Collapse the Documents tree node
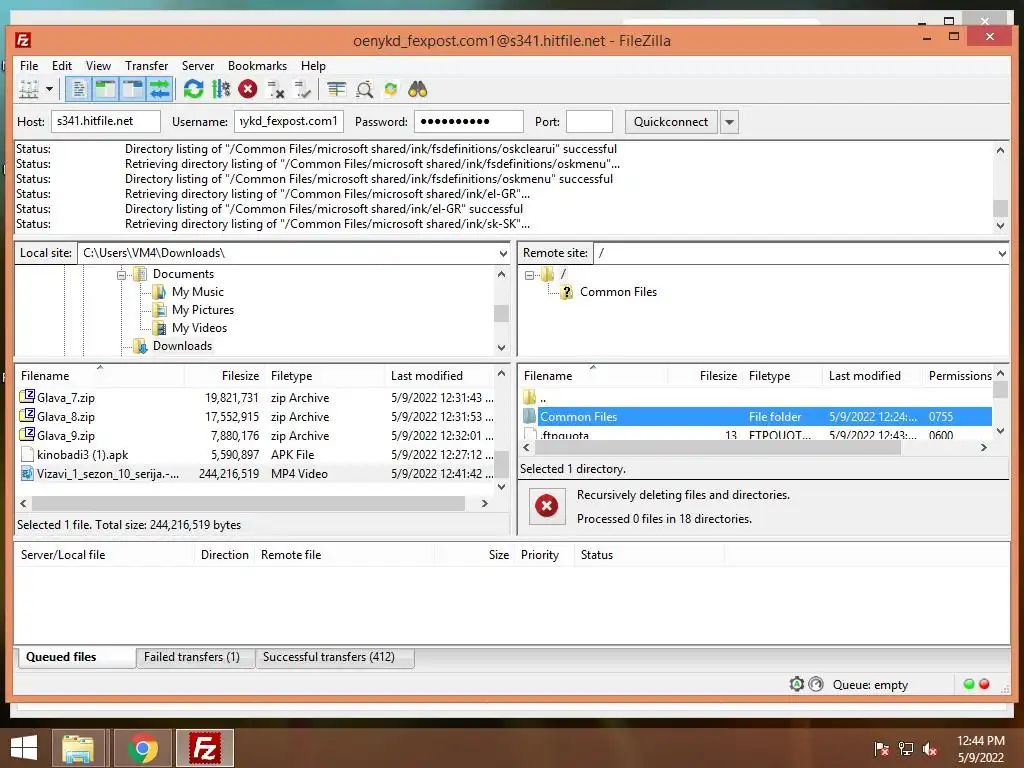Image resolution: width=1024 pixels, height=768 pixels. click(121, 275)
